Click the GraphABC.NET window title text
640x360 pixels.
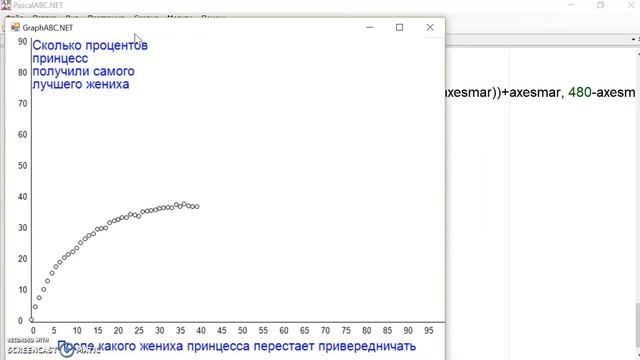coord(48,28)
